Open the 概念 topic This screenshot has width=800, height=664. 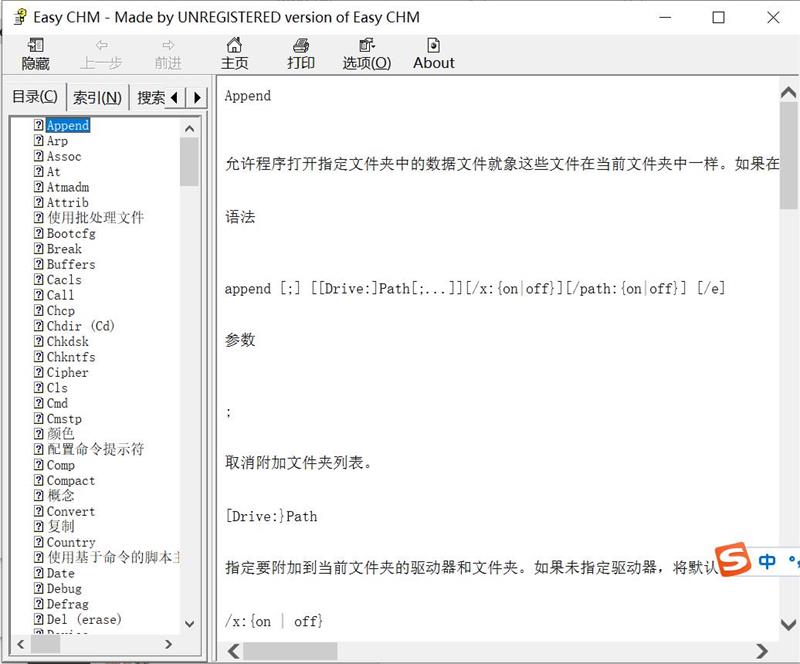[61, 496]
